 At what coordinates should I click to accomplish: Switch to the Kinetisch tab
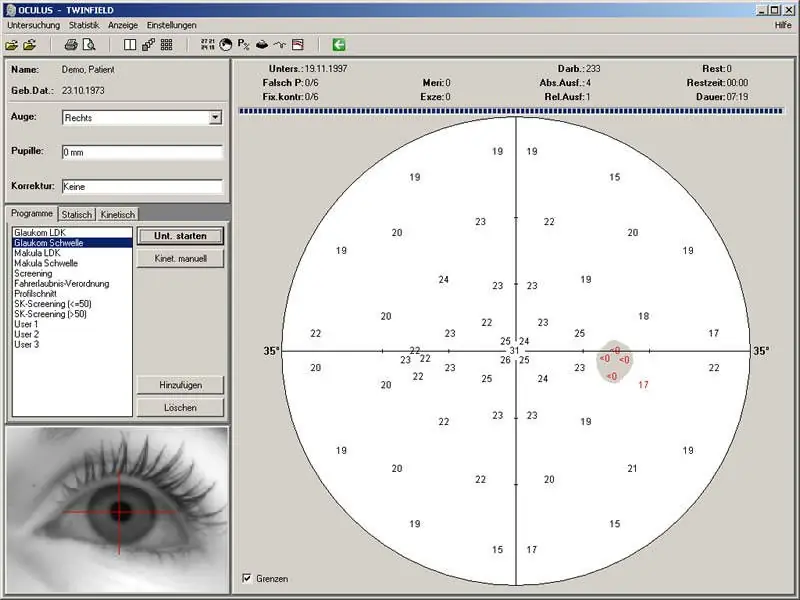click(118, 214)
